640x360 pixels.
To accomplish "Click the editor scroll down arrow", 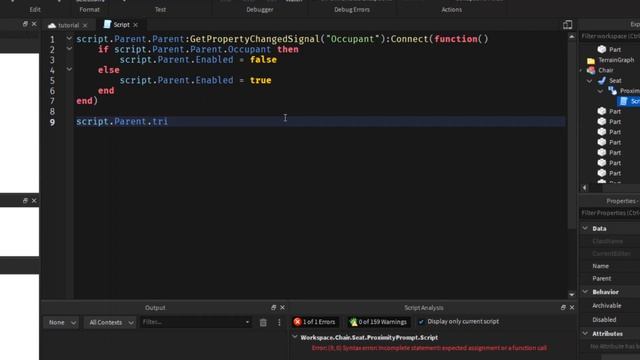I will point(571,295).
